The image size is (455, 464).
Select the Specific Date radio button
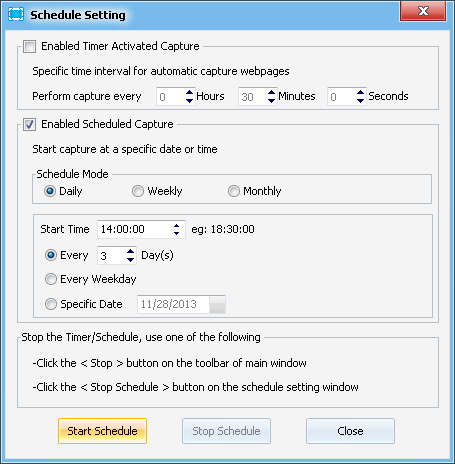[x=51, y=304]
